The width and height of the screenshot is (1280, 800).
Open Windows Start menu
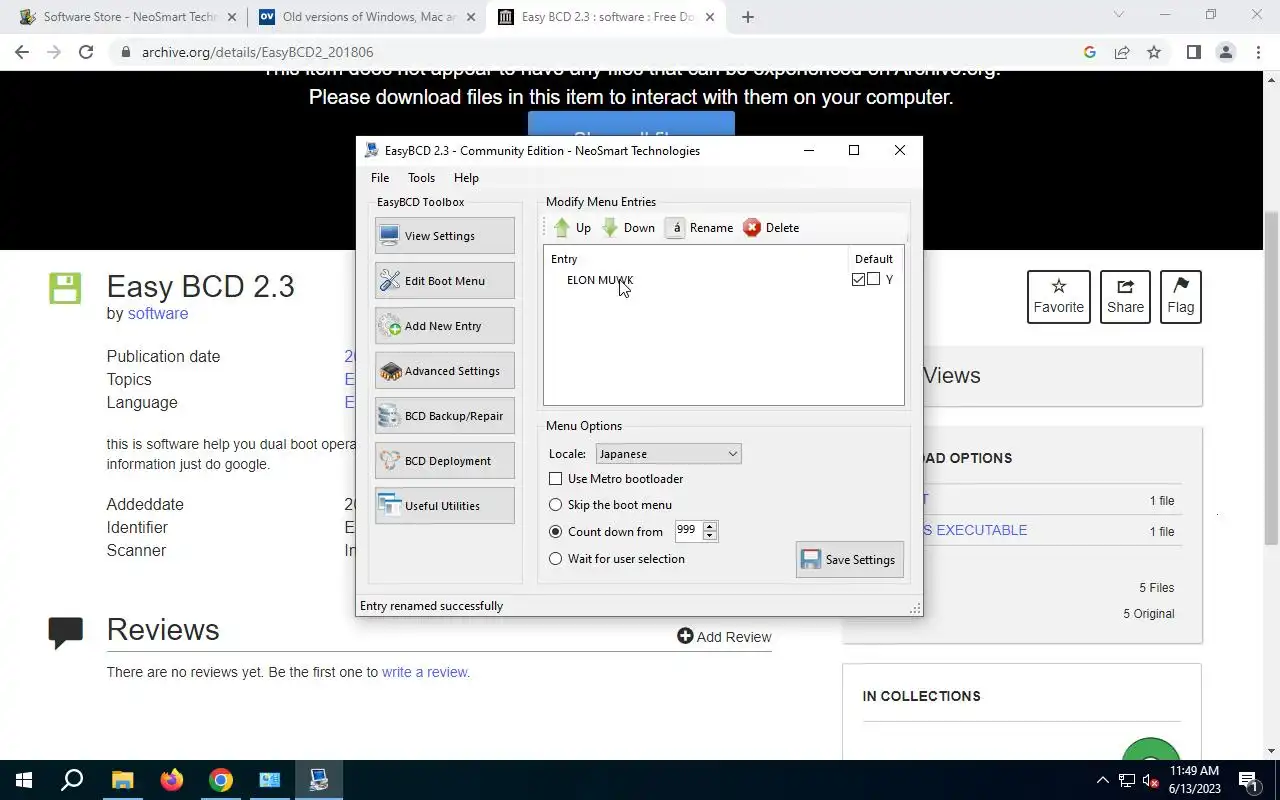point(24,780)
